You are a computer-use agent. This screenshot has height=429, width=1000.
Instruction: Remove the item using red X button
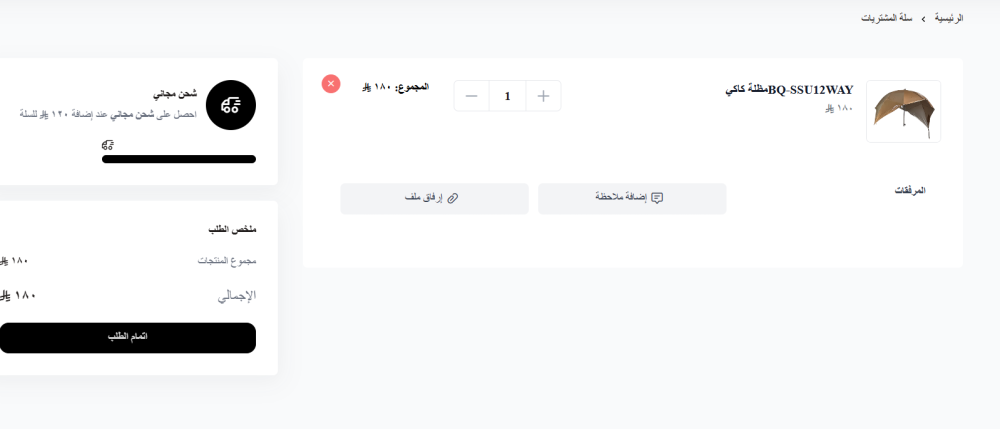tap(331, 84)
